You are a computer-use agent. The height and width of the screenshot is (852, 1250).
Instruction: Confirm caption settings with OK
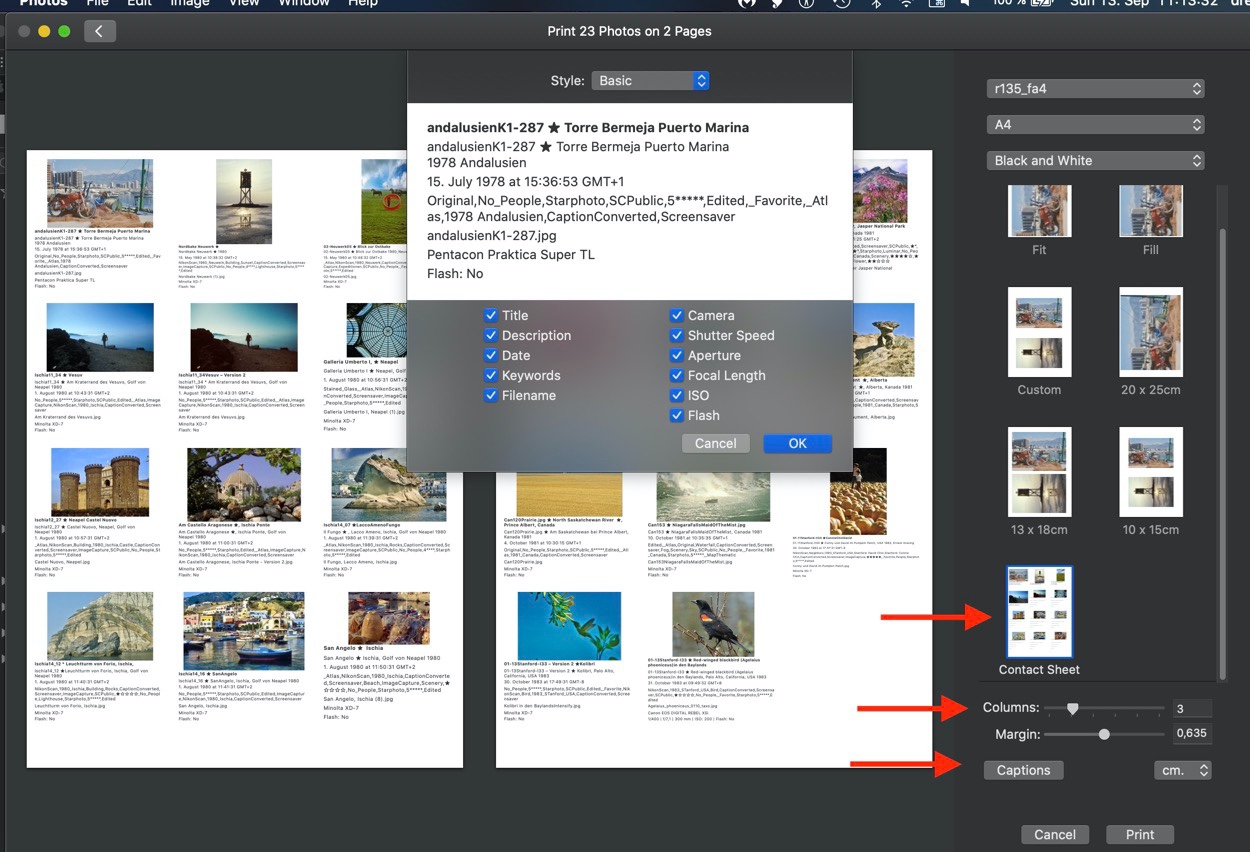tap(797, 443)
